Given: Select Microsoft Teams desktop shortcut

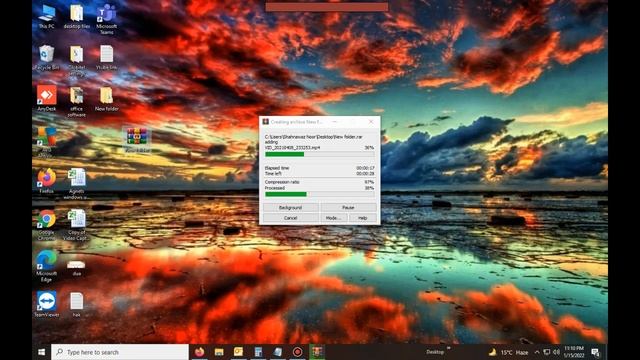Looking at the screenshot, I should click(107, 19).
